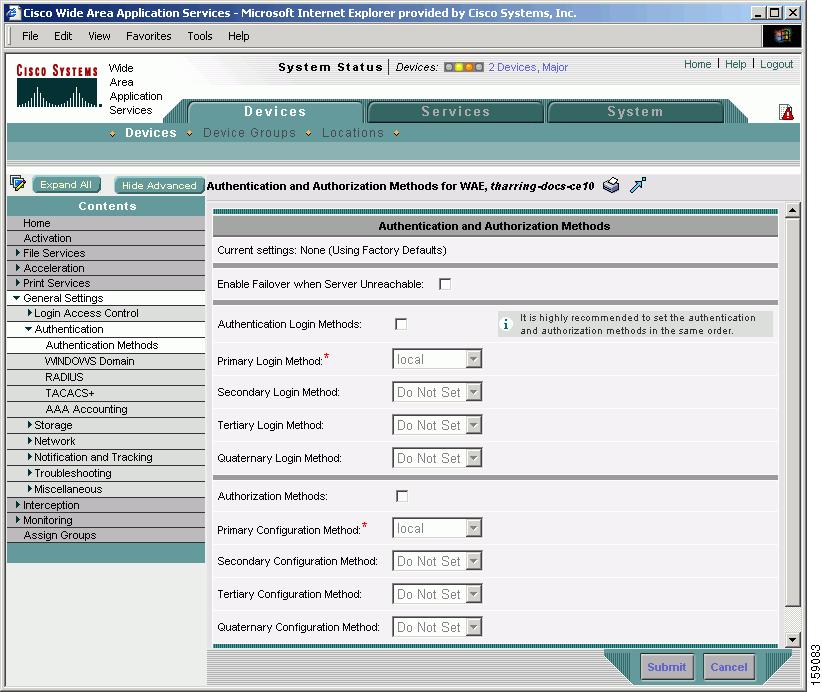The height and width of the screenshot is (692, 822).
Task: Open the Primary Configuration Method dropdown
Action: point(437,528)
